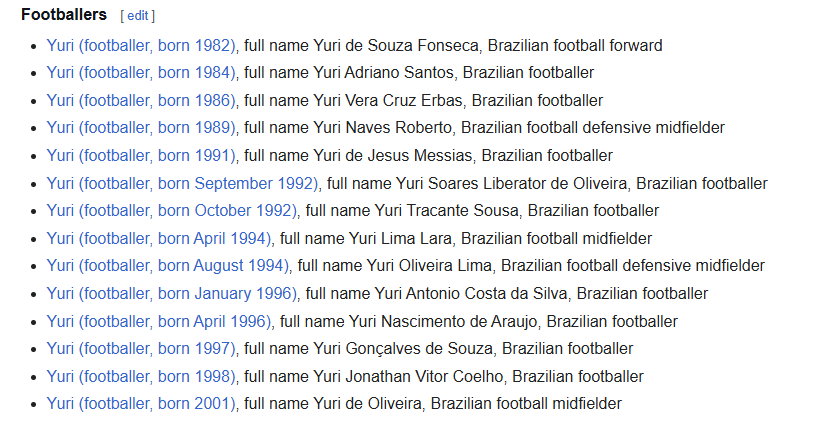Follow the Yuri (footballer, born 1986) link

pos(141,100)
